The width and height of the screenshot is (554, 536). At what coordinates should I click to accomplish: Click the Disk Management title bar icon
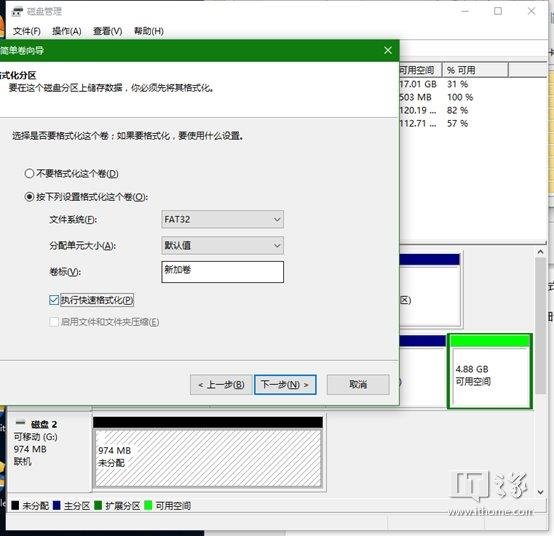pos(17,11)
